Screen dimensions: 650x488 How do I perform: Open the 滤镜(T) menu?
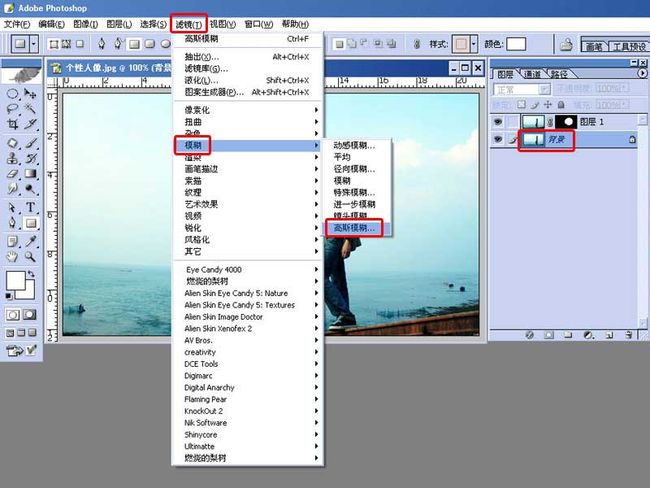click(189, 24)
